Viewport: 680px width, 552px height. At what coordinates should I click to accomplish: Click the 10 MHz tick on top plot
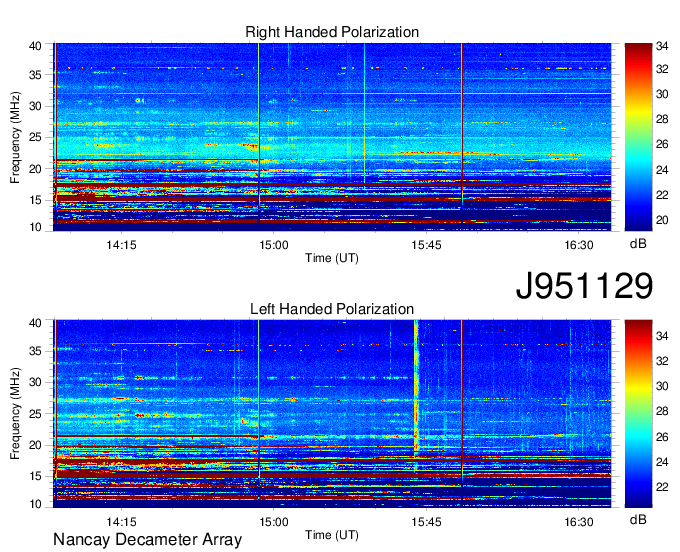(x=35, y=227)
